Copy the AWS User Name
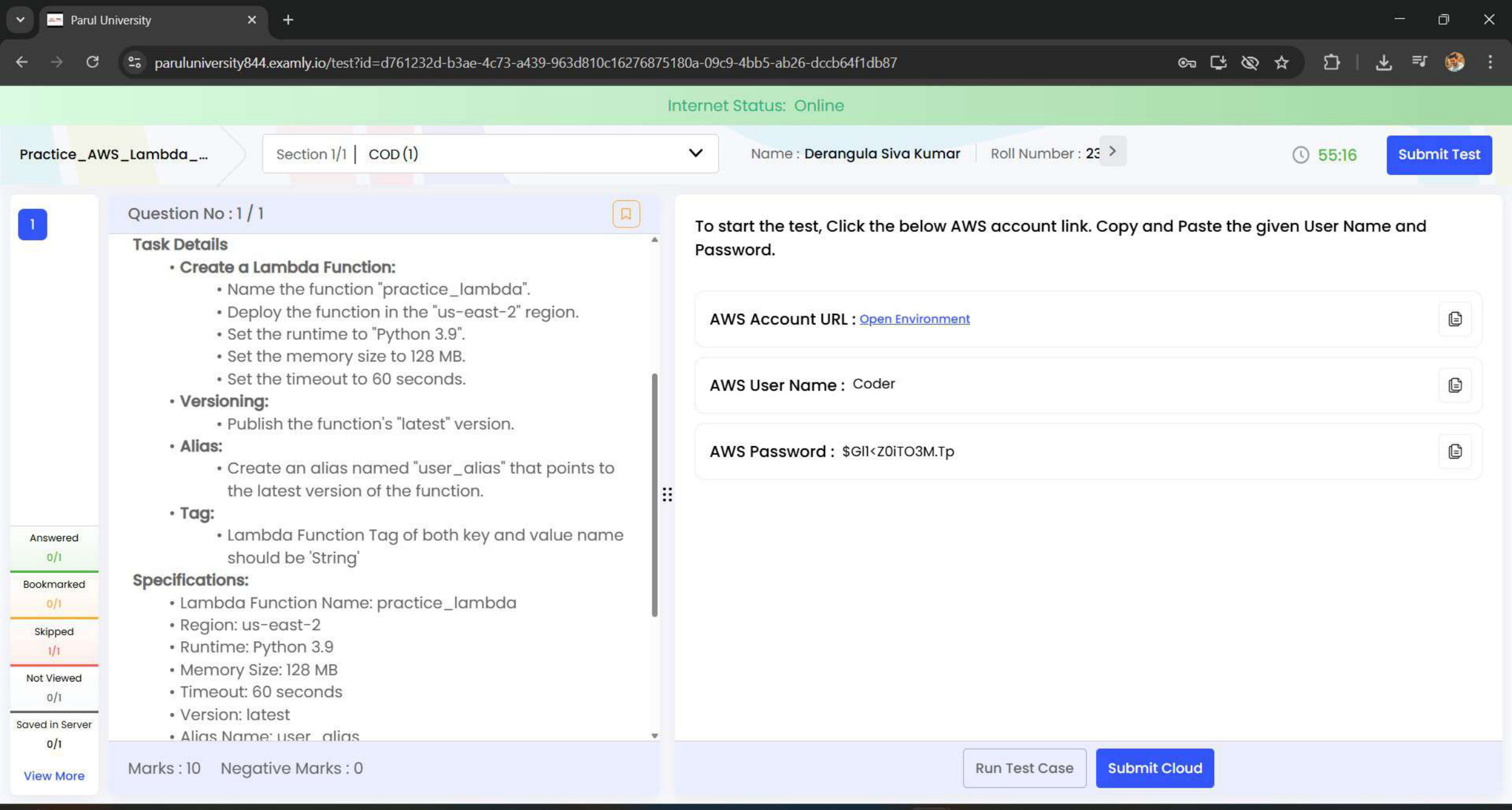The width and height of the screenshot is (1512, 810). coord(1455,385)
